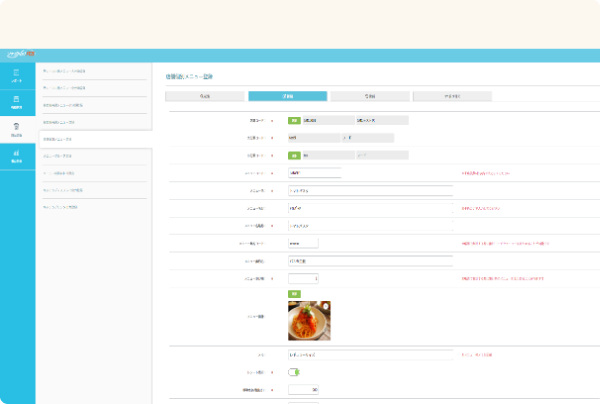Image resolution: width=600 pixels, height=404 pixels.
Task: Toggle the green switch below the memo field
Action: [x=294, y=372]
